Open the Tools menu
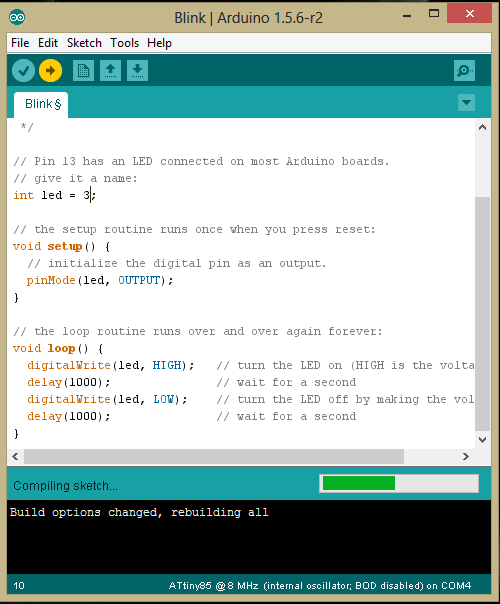 coord(124,43)
